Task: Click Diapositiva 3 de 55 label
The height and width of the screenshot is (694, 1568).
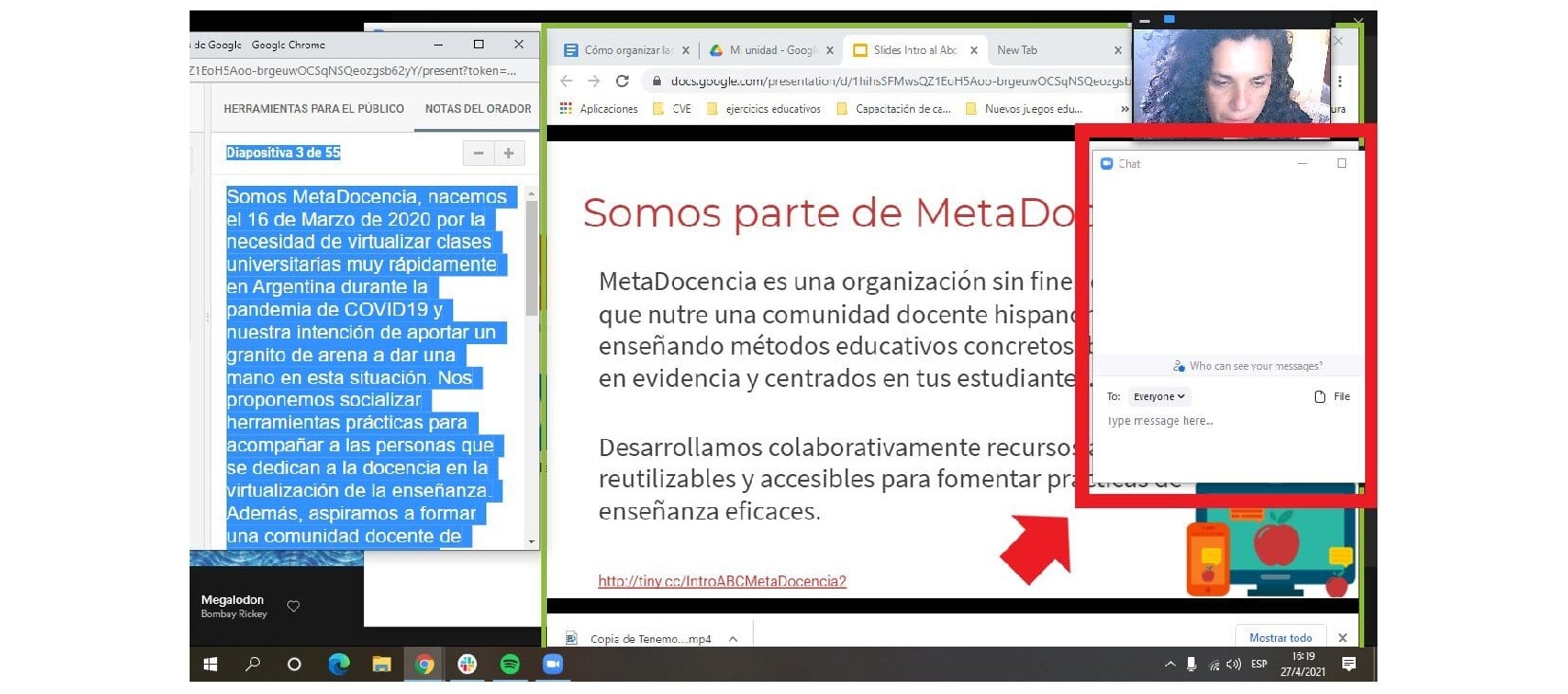Action: coord(283,153)
